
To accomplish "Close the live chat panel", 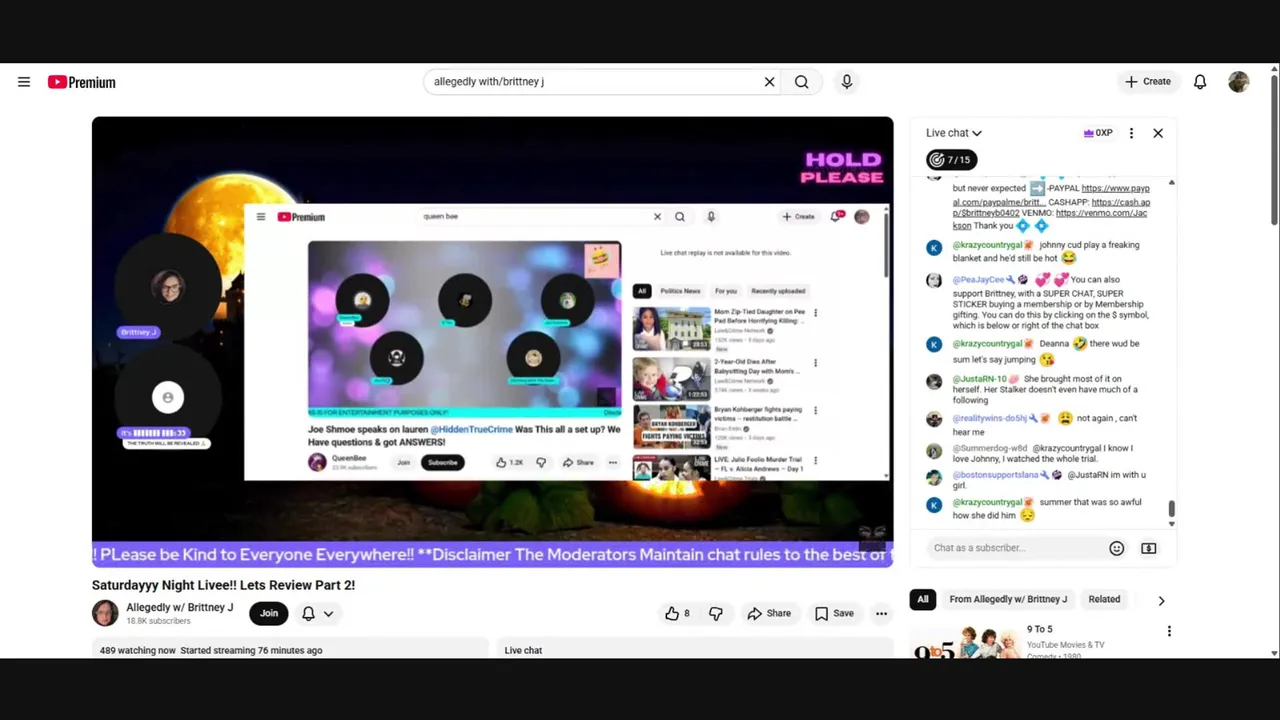I will (1158, 133).
